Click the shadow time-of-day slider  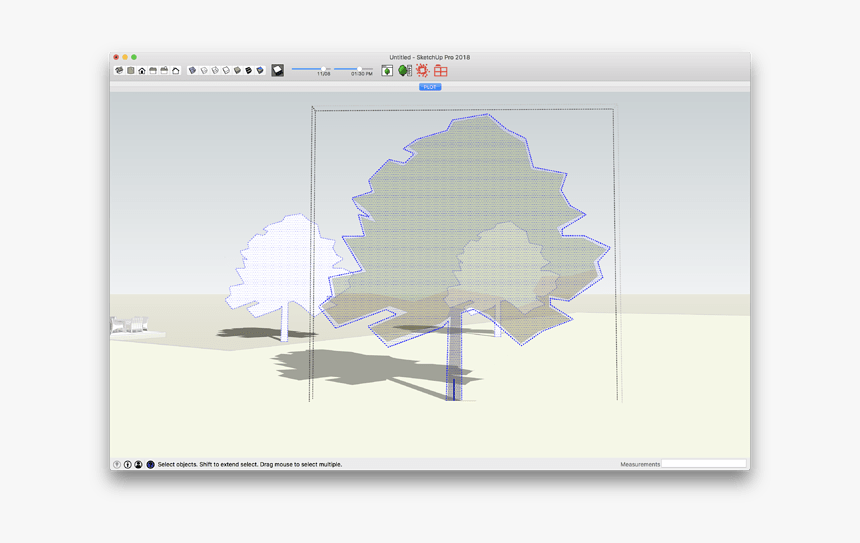(x=359, y=69)
